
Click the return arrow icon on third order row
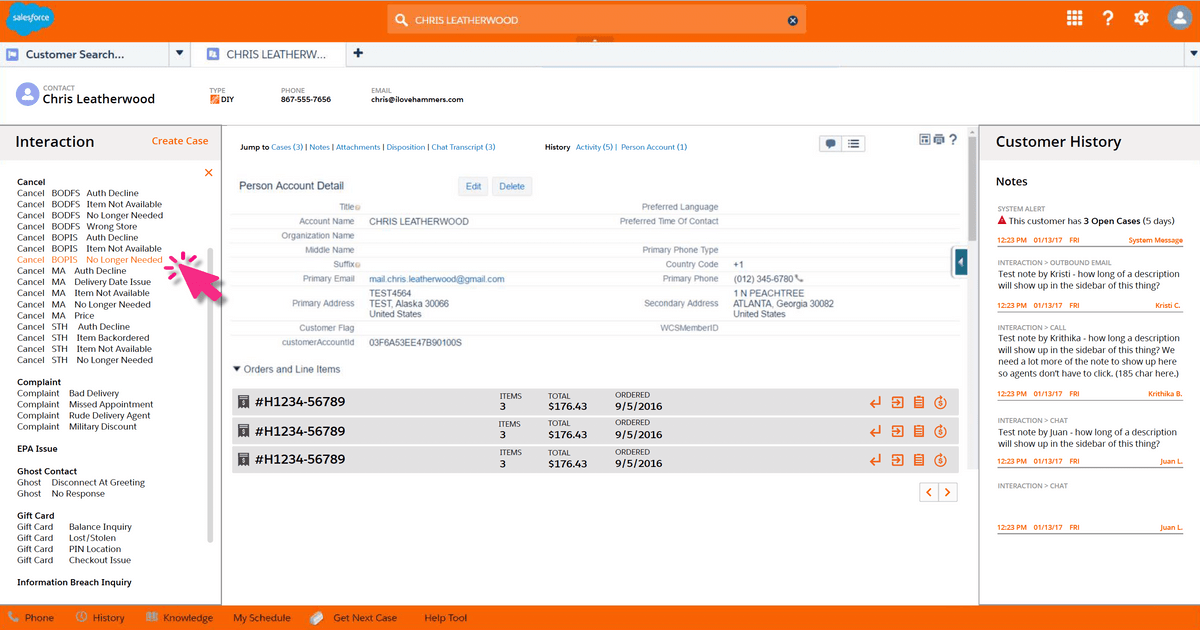pos(875,460)
